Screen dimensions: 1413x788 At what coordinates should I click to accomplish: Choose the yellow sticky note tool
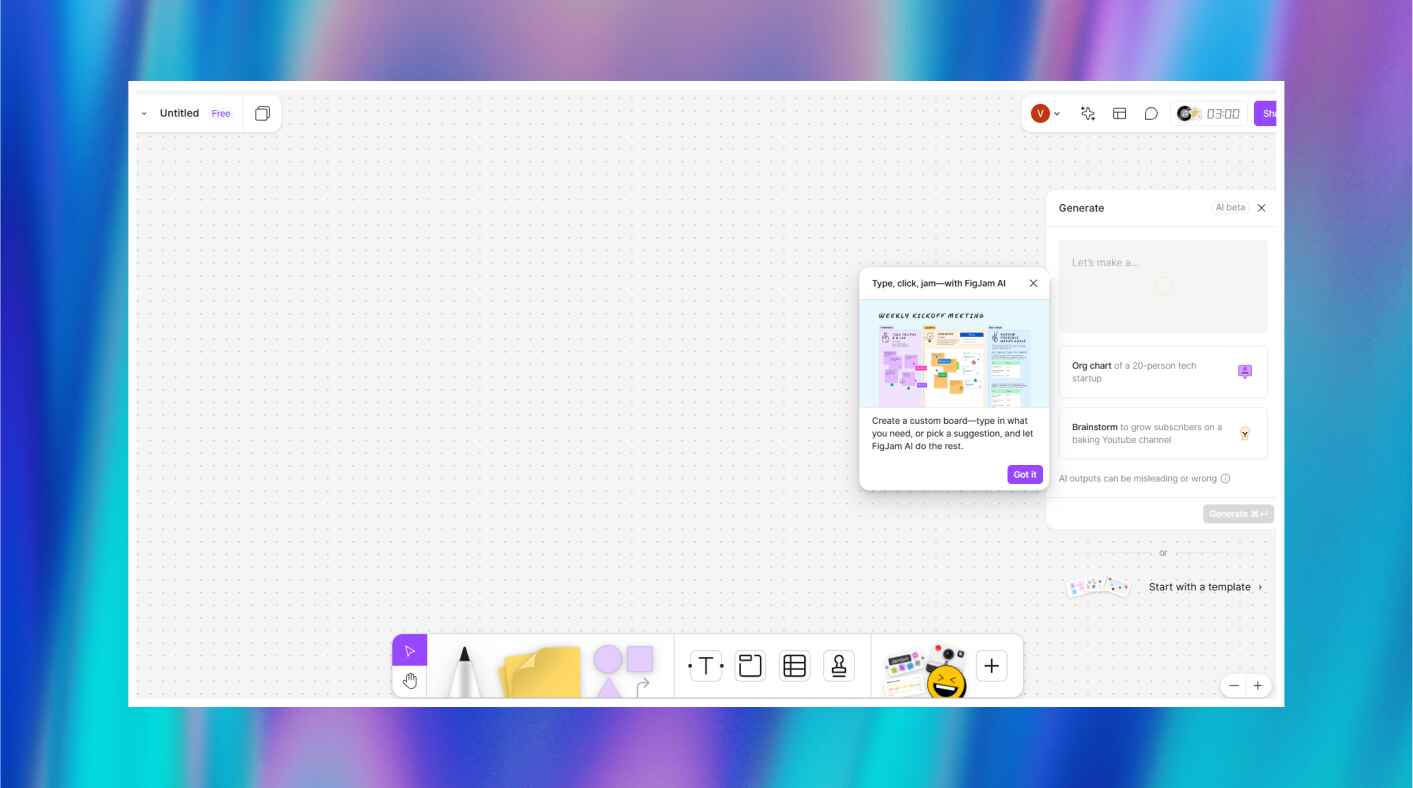point(541,671)
